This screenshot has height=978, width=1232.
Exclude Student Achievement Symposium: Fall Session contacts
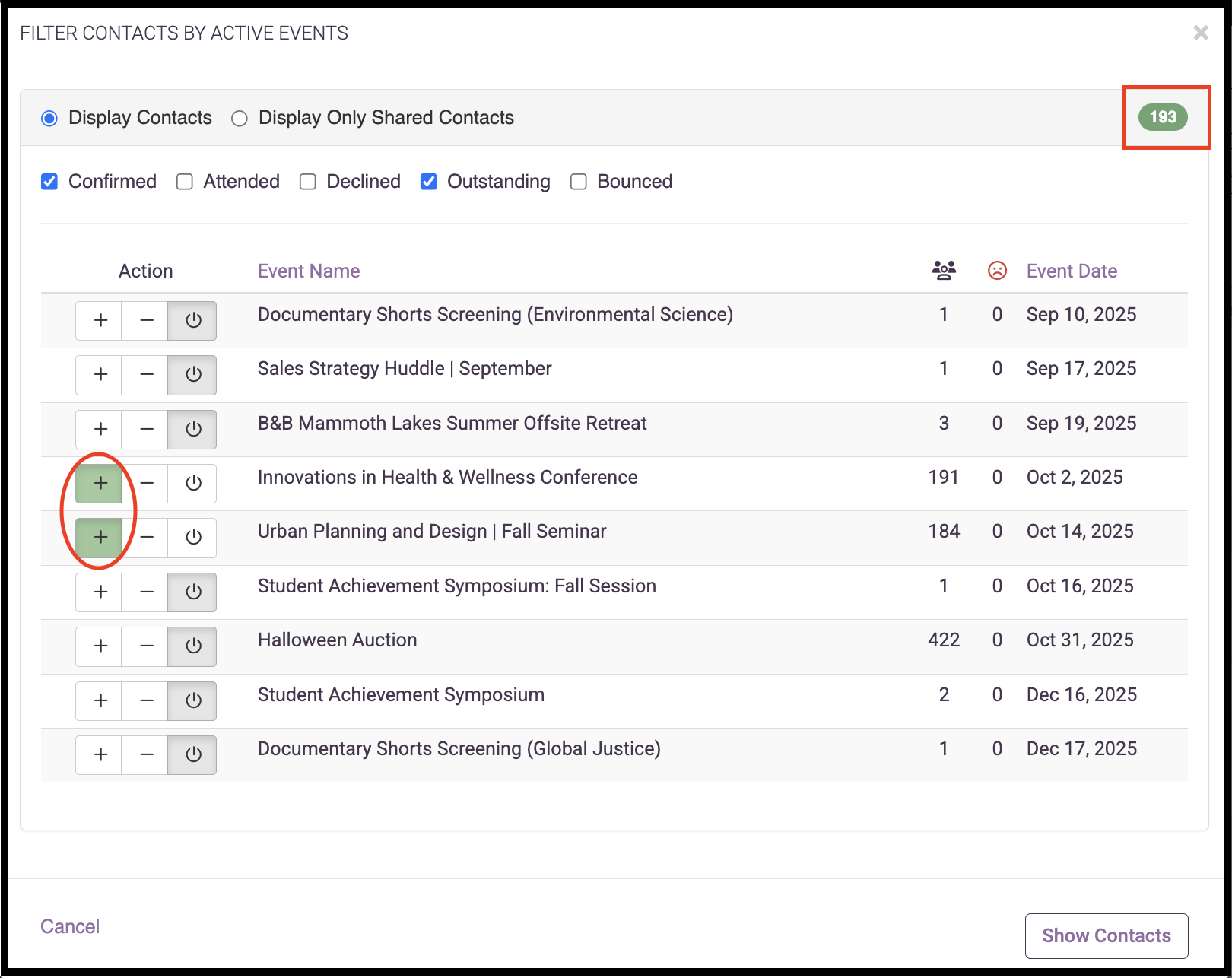click(146, 592)
